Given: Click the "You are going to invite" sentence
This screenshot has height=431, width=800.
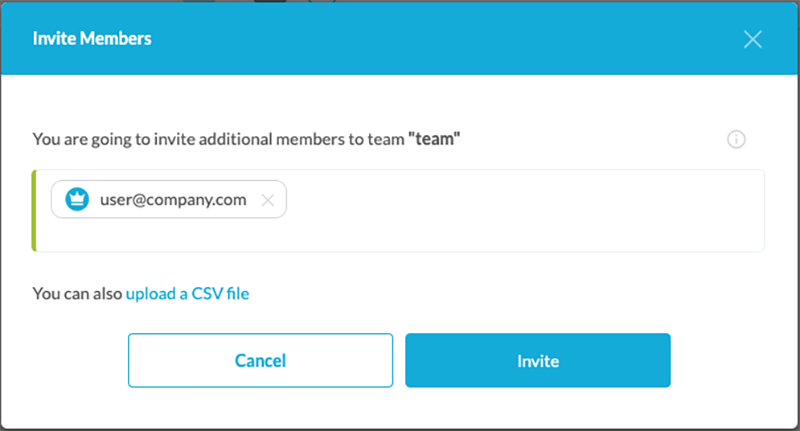Looking at the screenshot, I should pos(150,140).
